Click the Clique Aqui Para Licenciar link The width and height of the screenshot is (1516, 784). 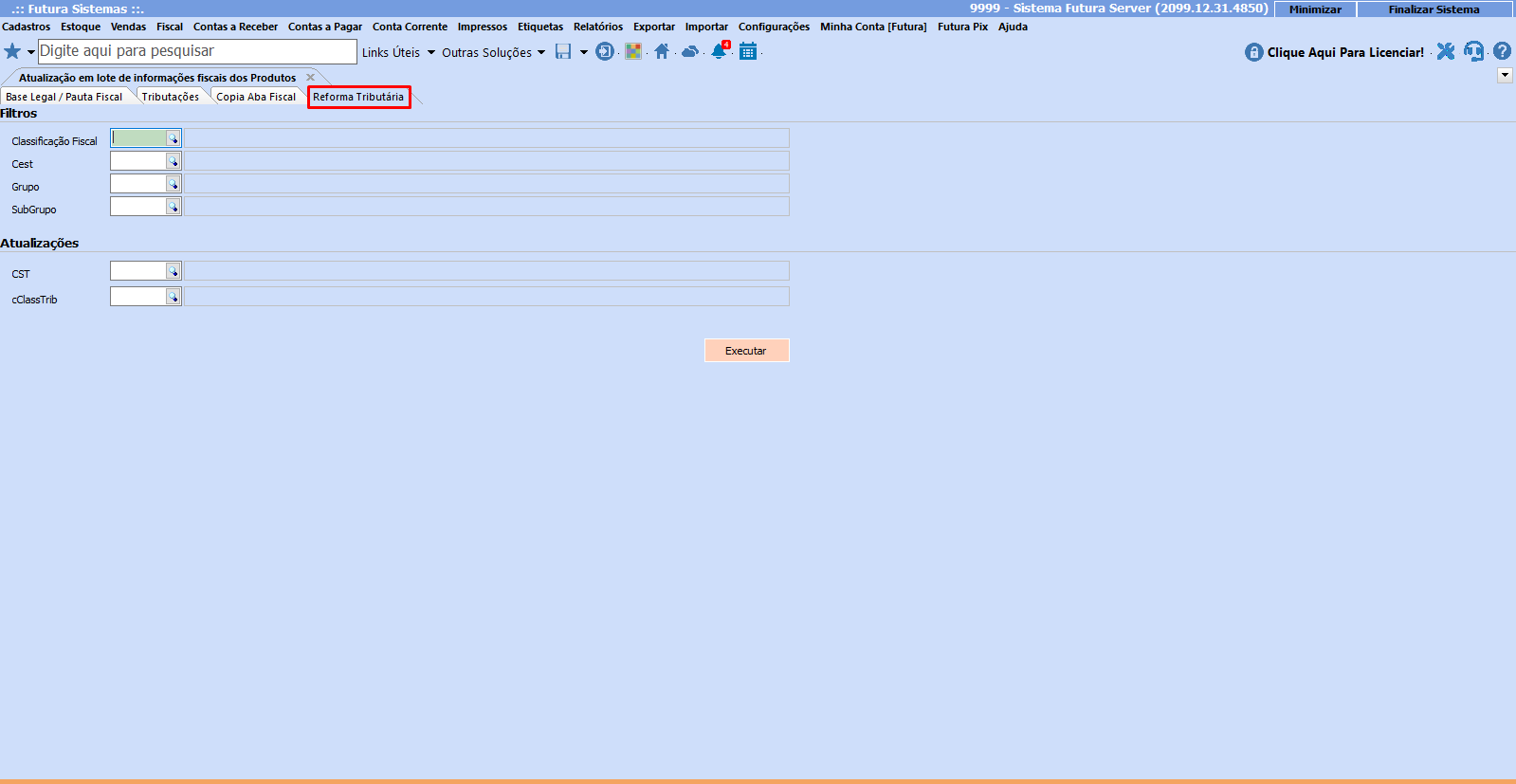pos(1344,52)
